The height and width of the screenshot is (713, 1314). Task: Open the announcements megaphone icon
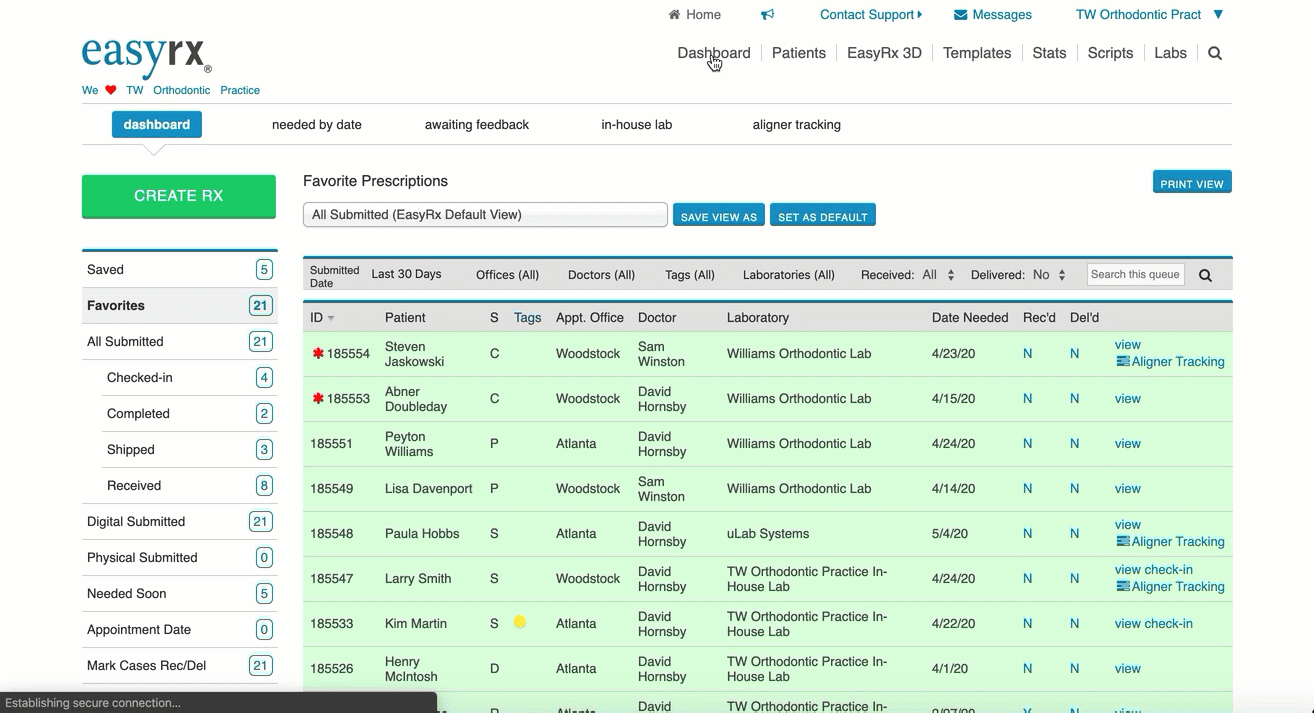[767, 14]
